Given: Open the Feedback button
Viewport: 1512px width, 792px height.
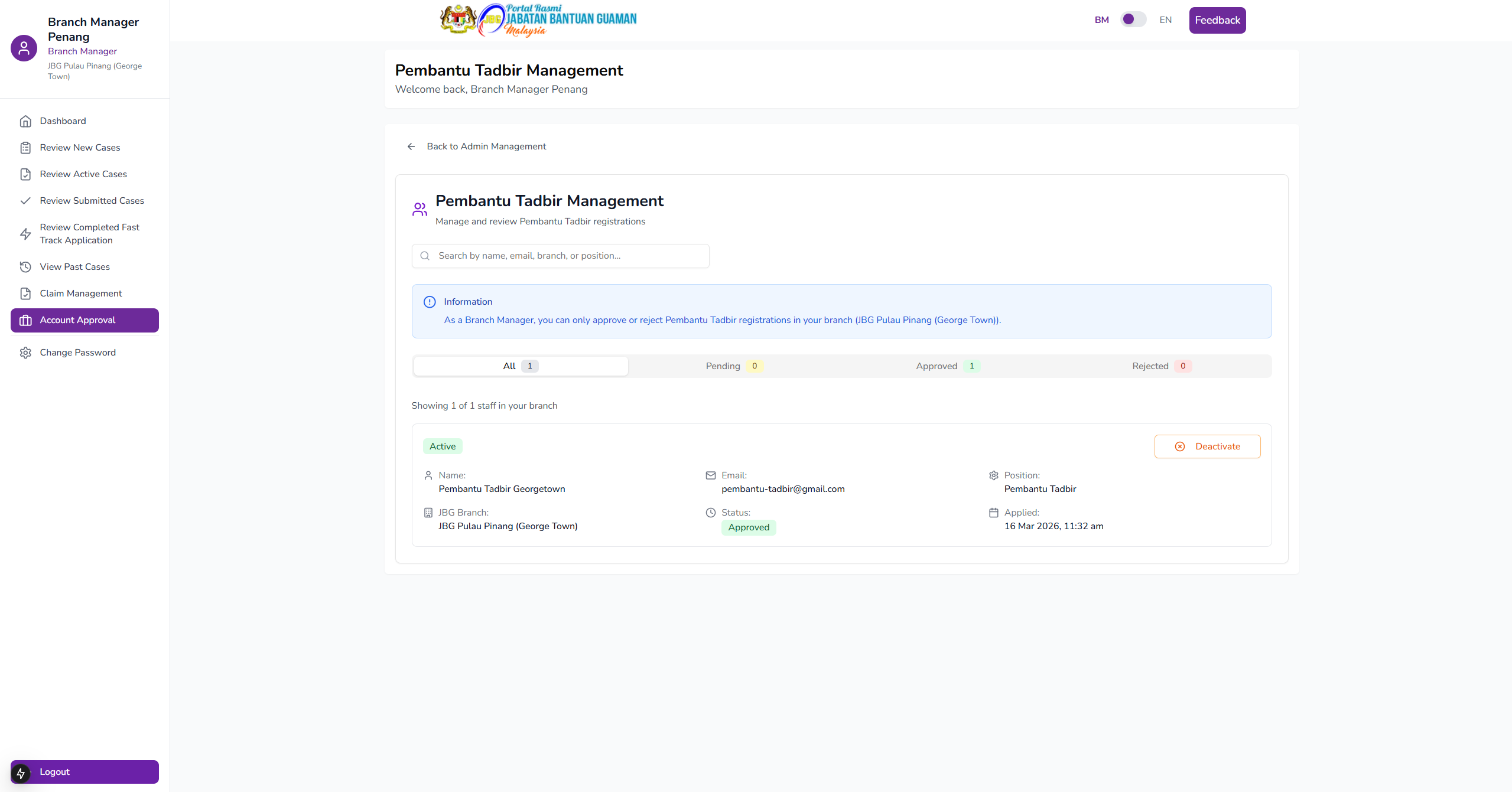Looking at the screenshot, I should point(1217,20).
